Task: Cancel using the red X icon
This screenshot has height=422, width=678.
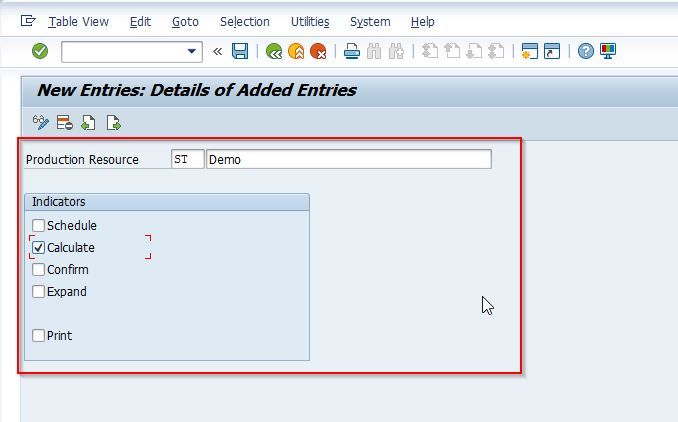Action: point(318,51)
